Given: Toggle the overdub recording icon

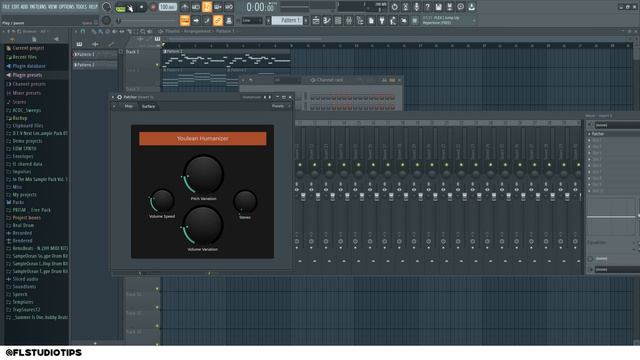Looking at the screenshot, I should [x=218, y=7].
